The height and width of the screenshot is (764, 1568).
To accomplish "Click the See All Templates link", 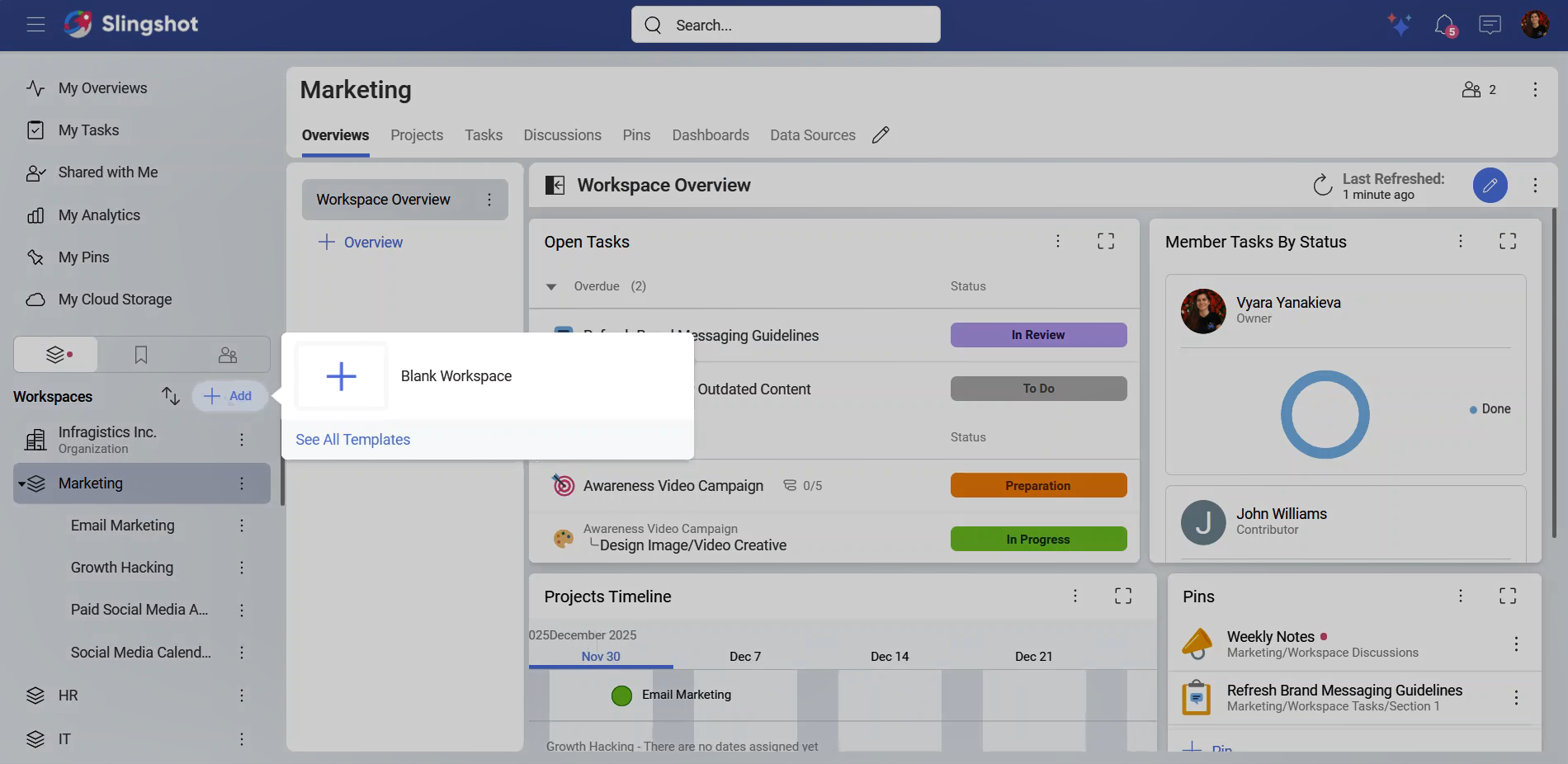I will (352, 440).
